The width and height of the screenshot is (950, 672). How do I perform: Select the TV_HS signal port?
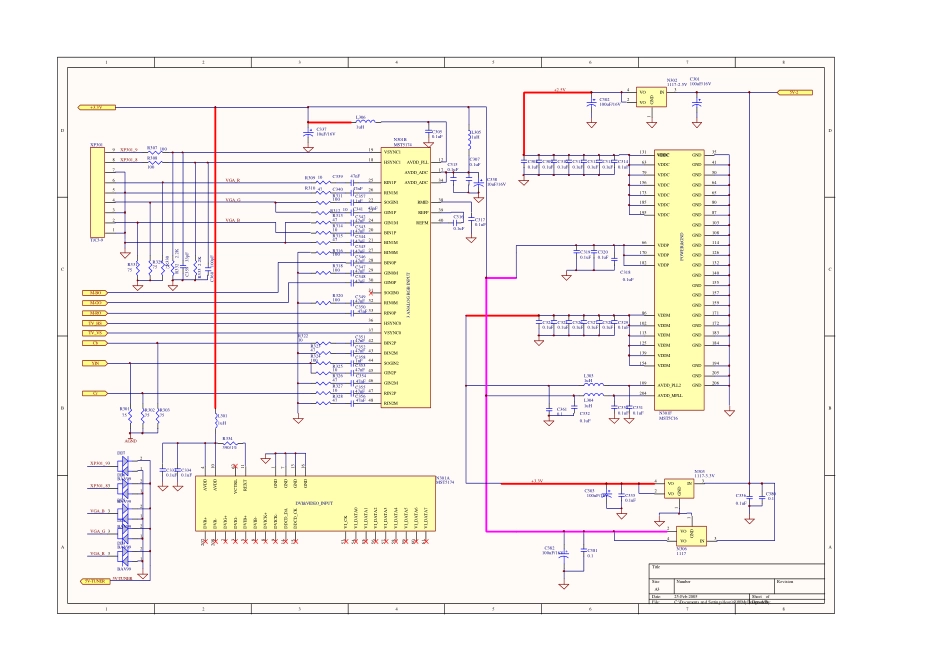(x=95, y=323)
